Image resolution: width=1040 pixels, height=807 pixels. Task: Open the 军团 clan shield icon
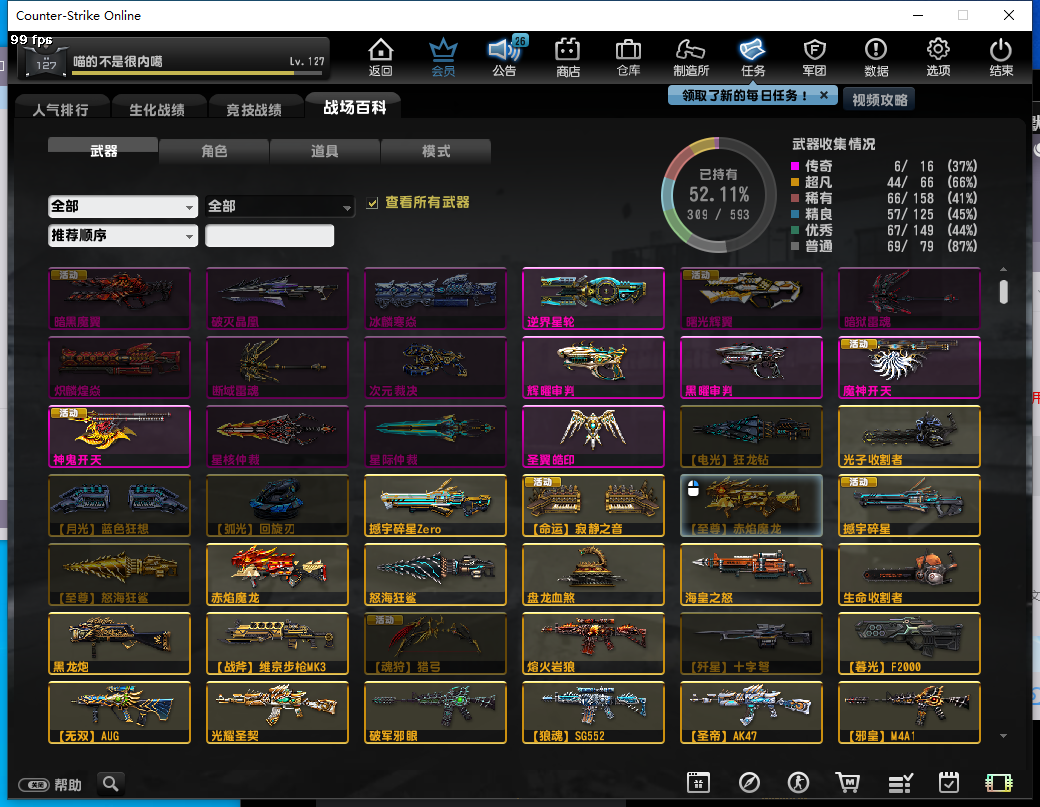coord(814,57)
